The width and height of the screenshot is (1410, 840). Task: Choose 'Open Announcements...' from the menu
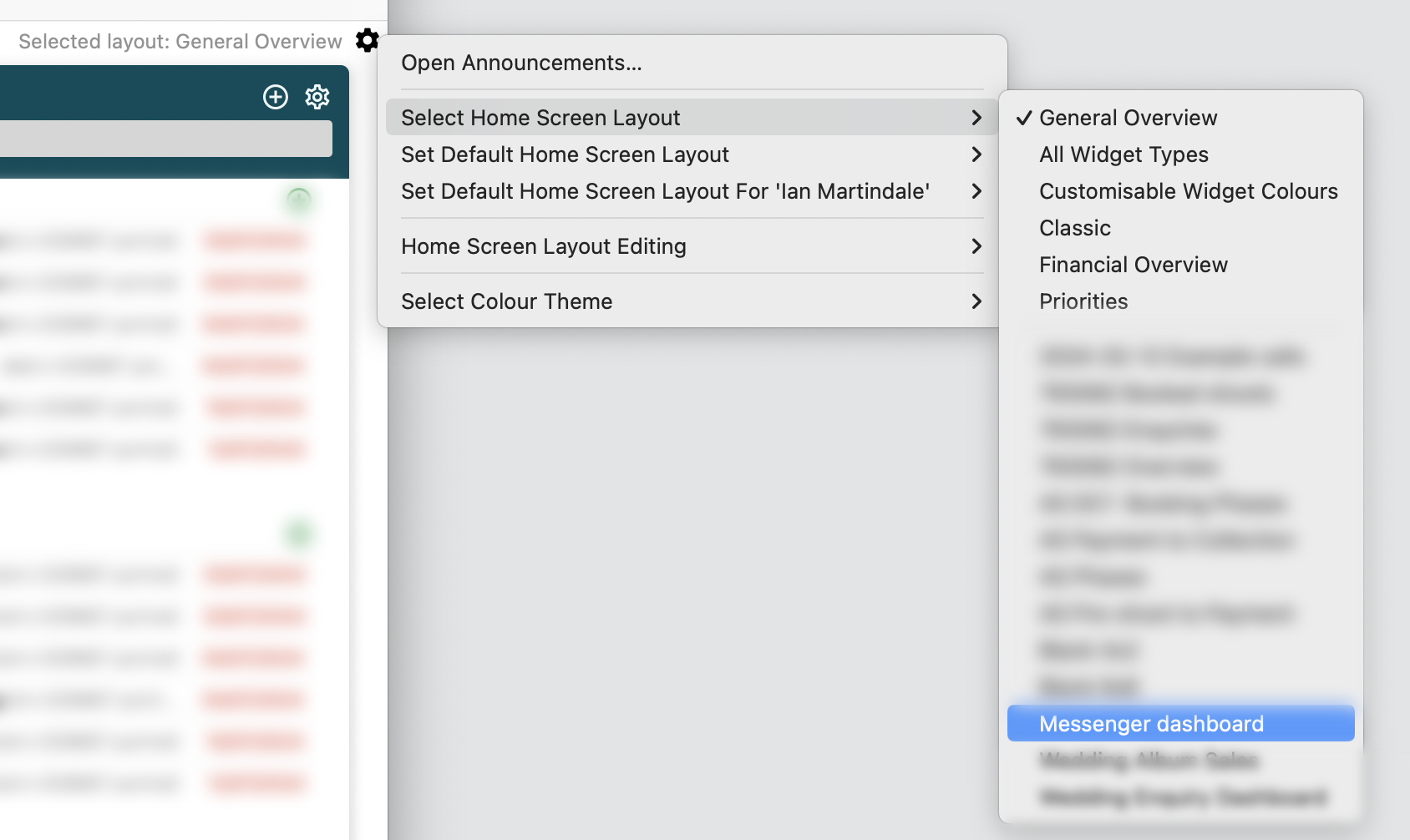tap(523, 62)
